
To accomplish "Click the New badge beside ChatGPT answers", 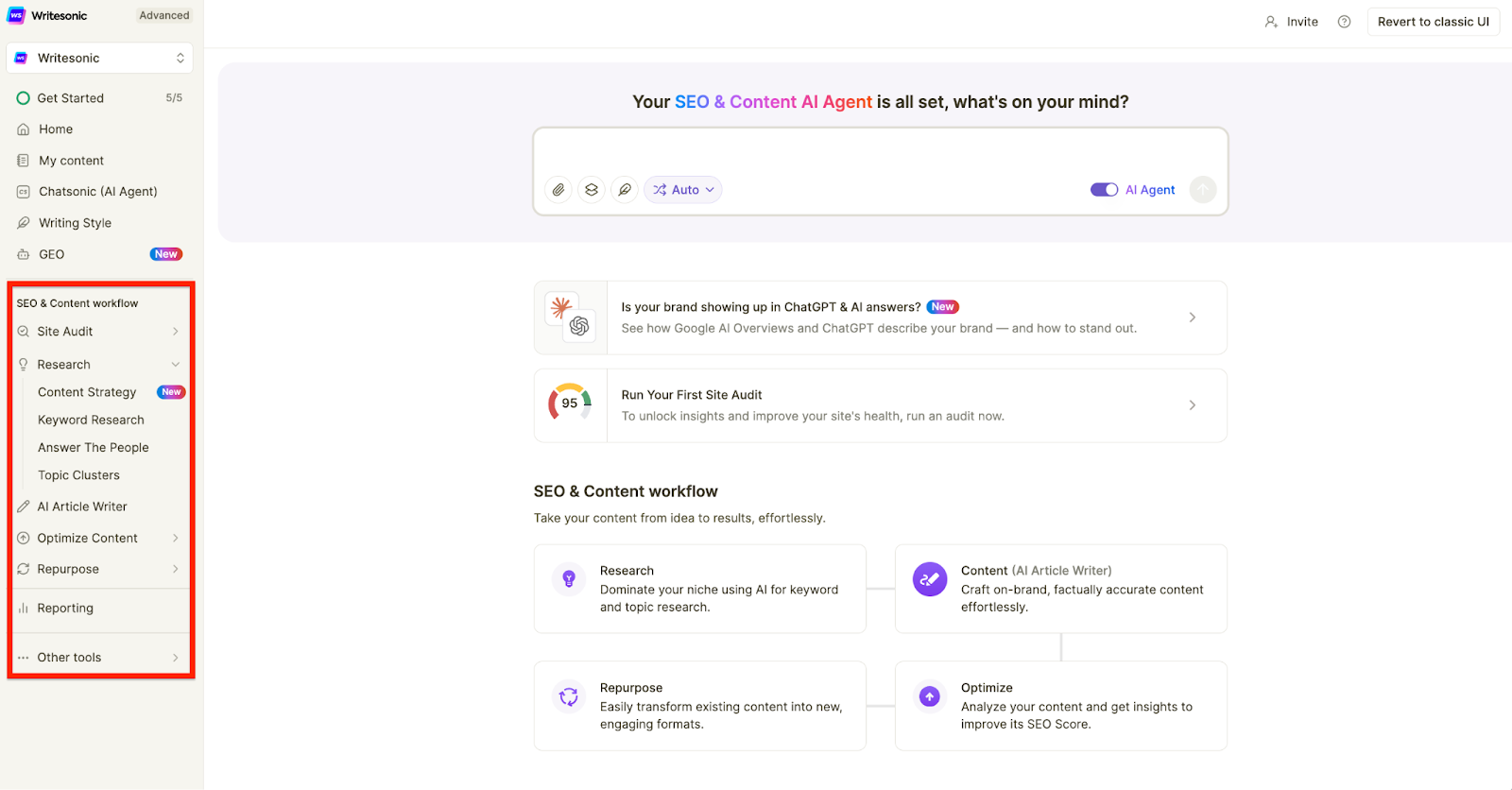I will coord(943,307).
